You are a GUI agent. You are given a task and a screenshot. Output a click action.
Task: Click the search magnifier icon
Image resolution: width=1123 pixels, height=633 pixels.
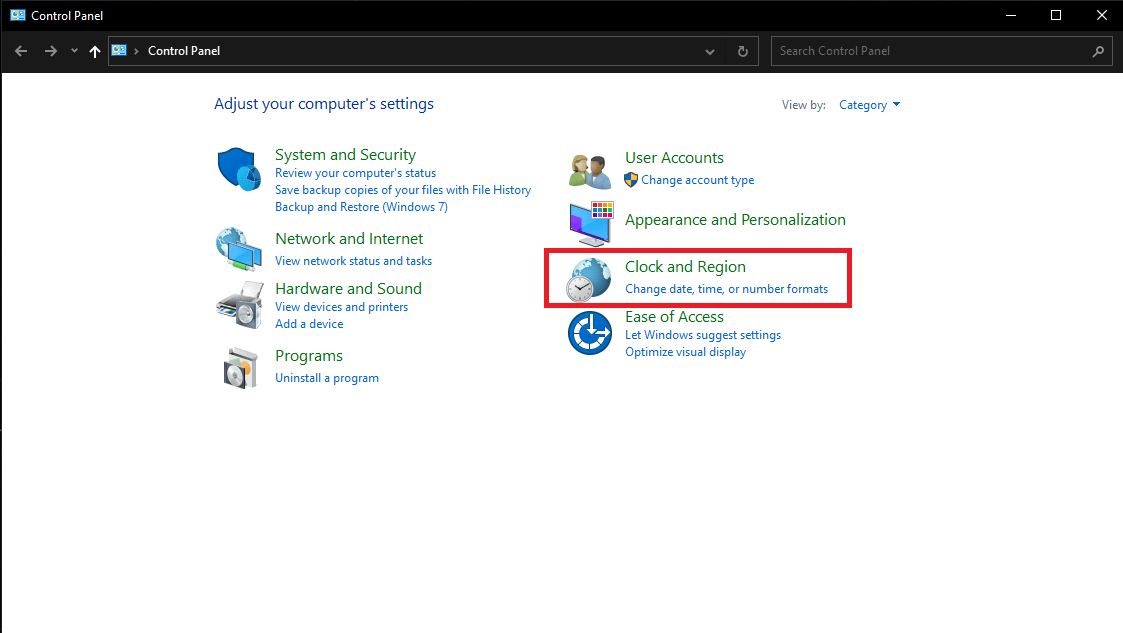pos(1098,51)
